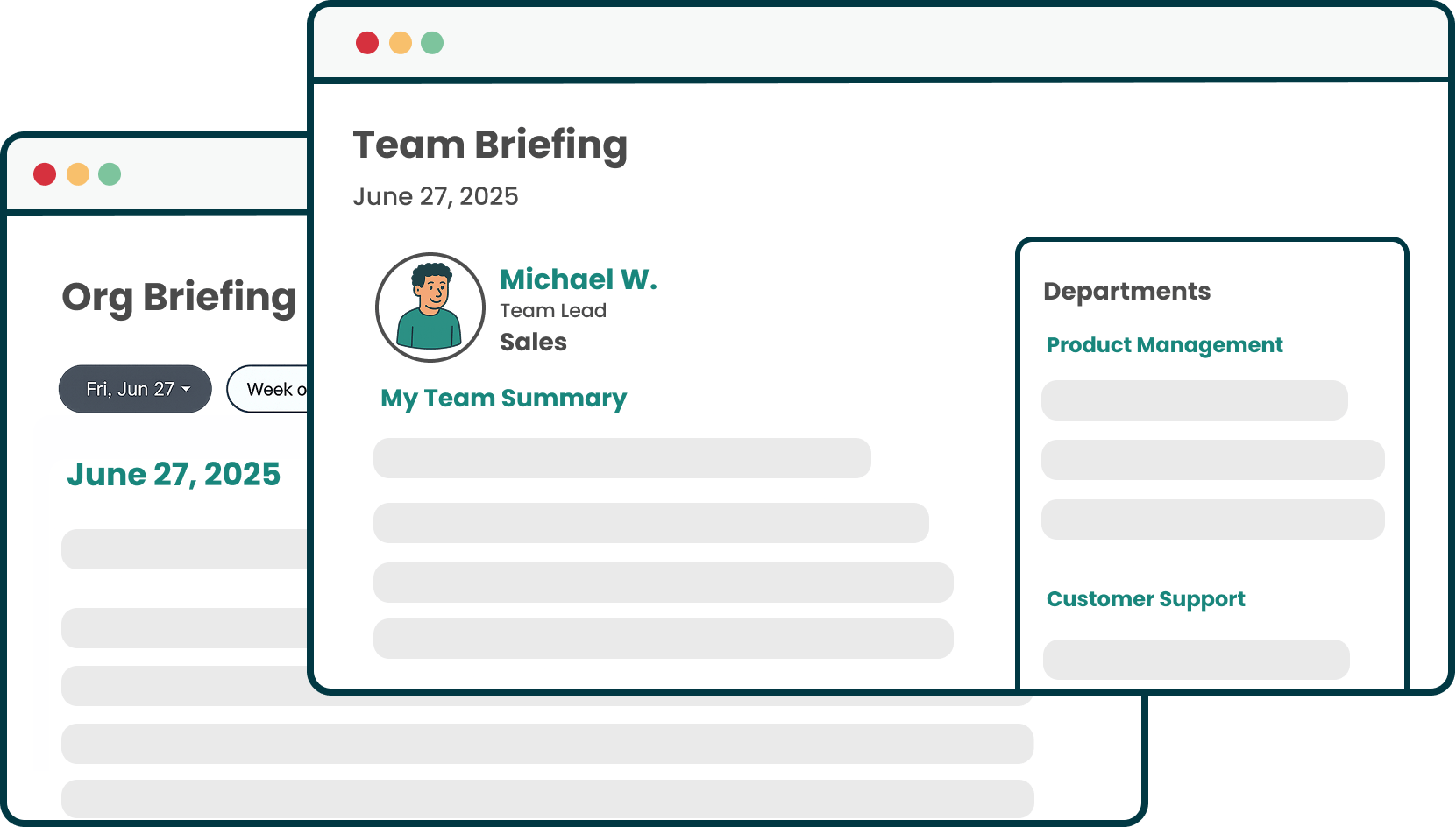Click the green maximize dot on Team Briefing window
The image size is (1456, 827).
click(x=432, y=43)
